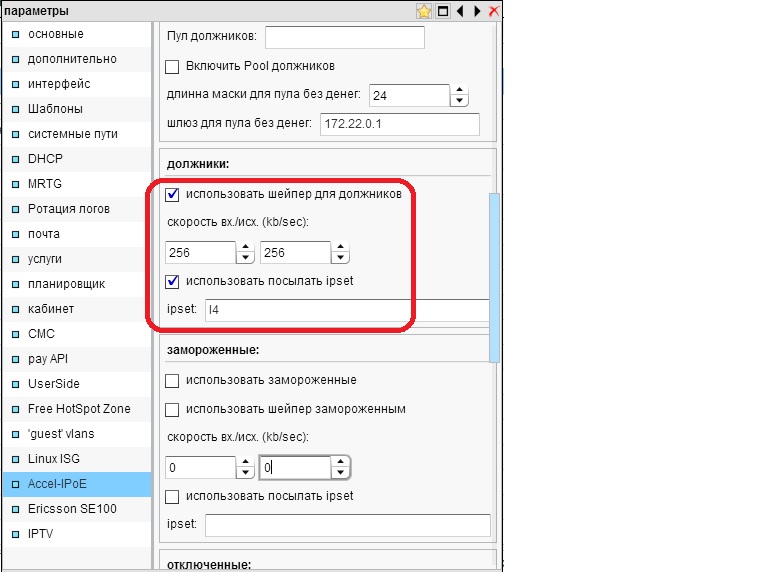Enable the Включить Pool должников checkbox

172,67
